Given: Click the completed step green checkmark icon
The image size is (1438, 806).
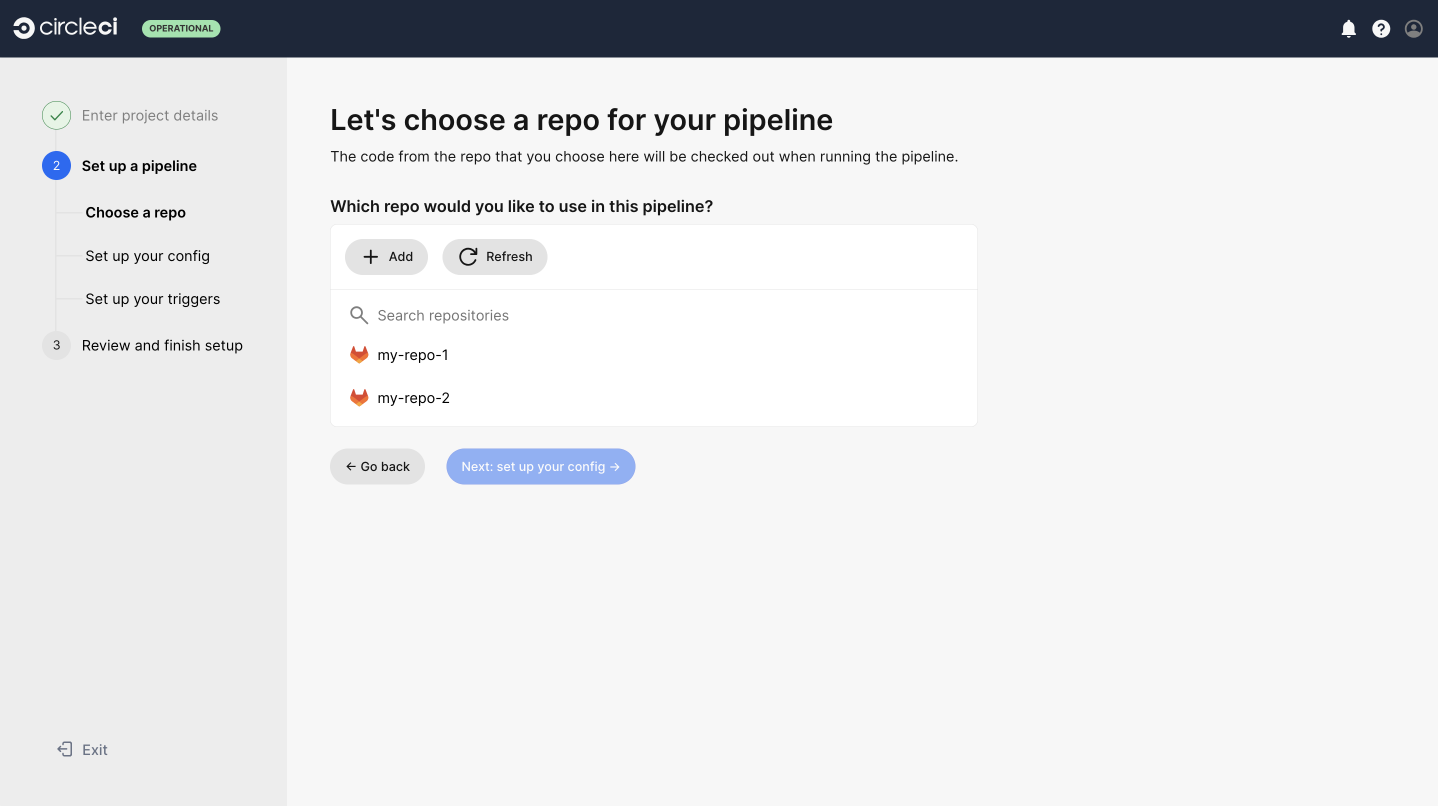Looking at the screenshot, I should 56,115.
